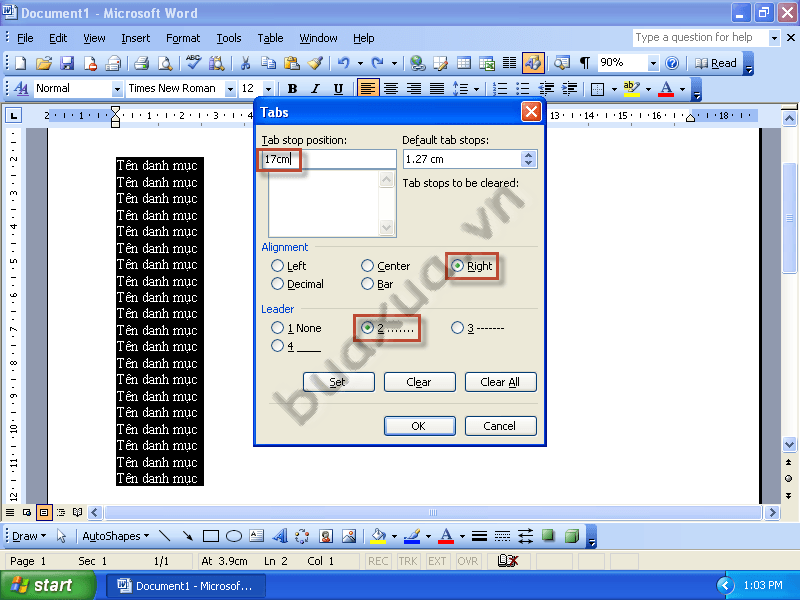Open the Times New Roman font dropdown
The image size is (800, 600).
pyautogui.click(x=230, y=89)
